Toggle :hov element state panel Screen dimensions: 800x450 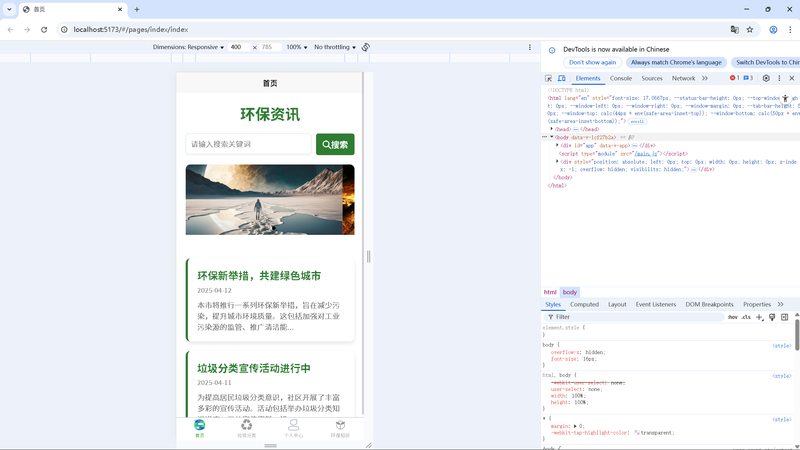[733, 317]
